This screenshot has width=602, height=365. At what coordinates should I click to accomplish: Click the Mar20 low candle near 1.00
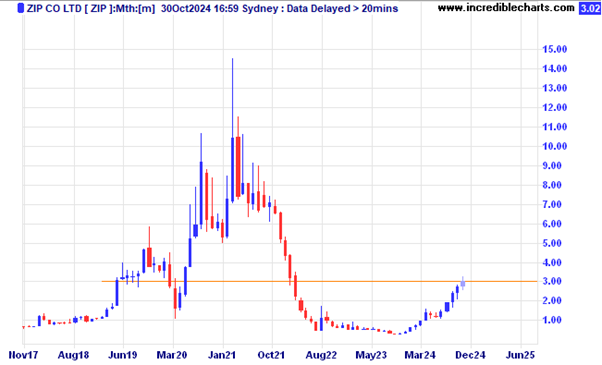coord(175,298)
